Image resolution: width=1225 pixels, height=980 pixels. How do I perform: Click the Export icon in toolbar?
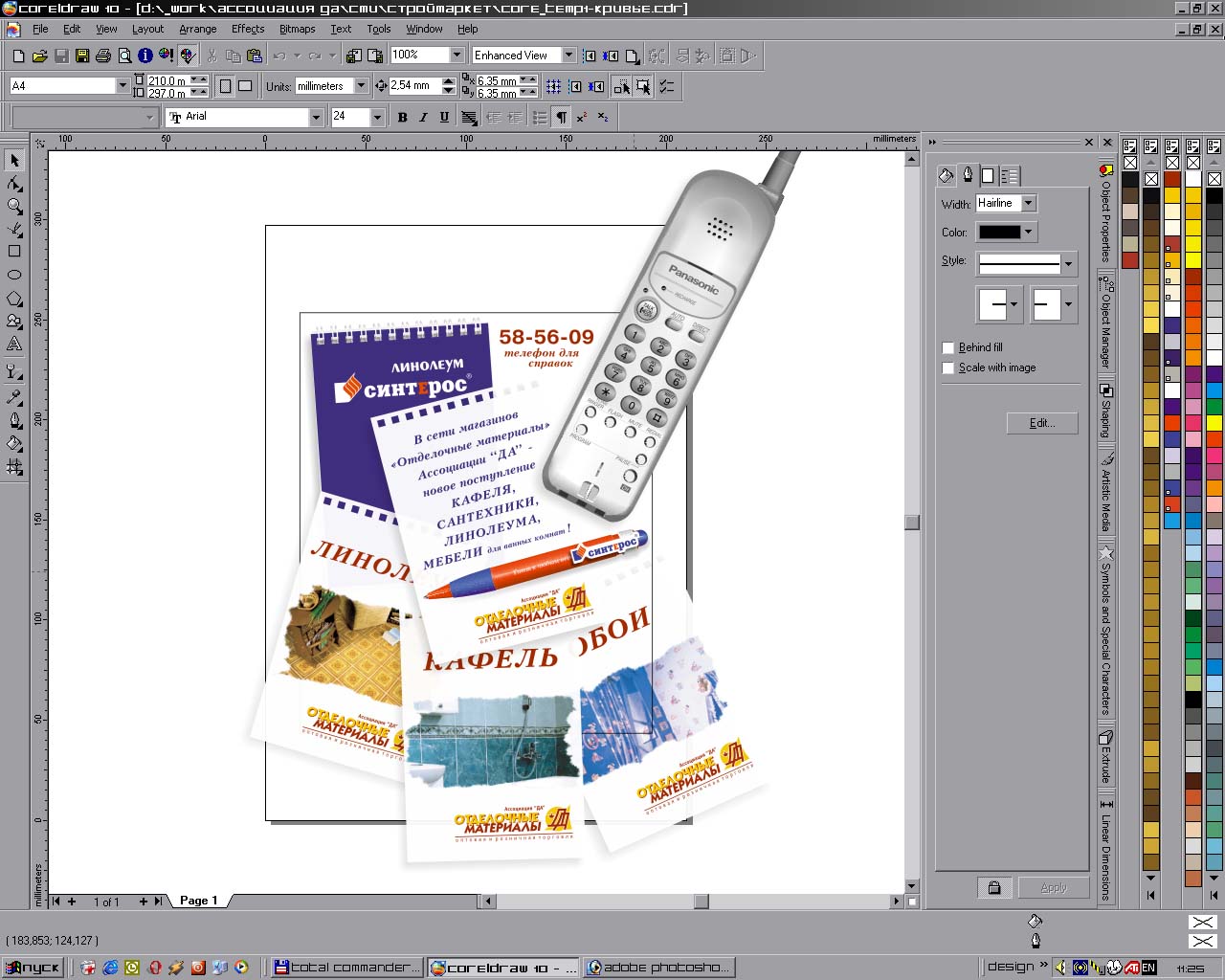(x=374, y=56)
